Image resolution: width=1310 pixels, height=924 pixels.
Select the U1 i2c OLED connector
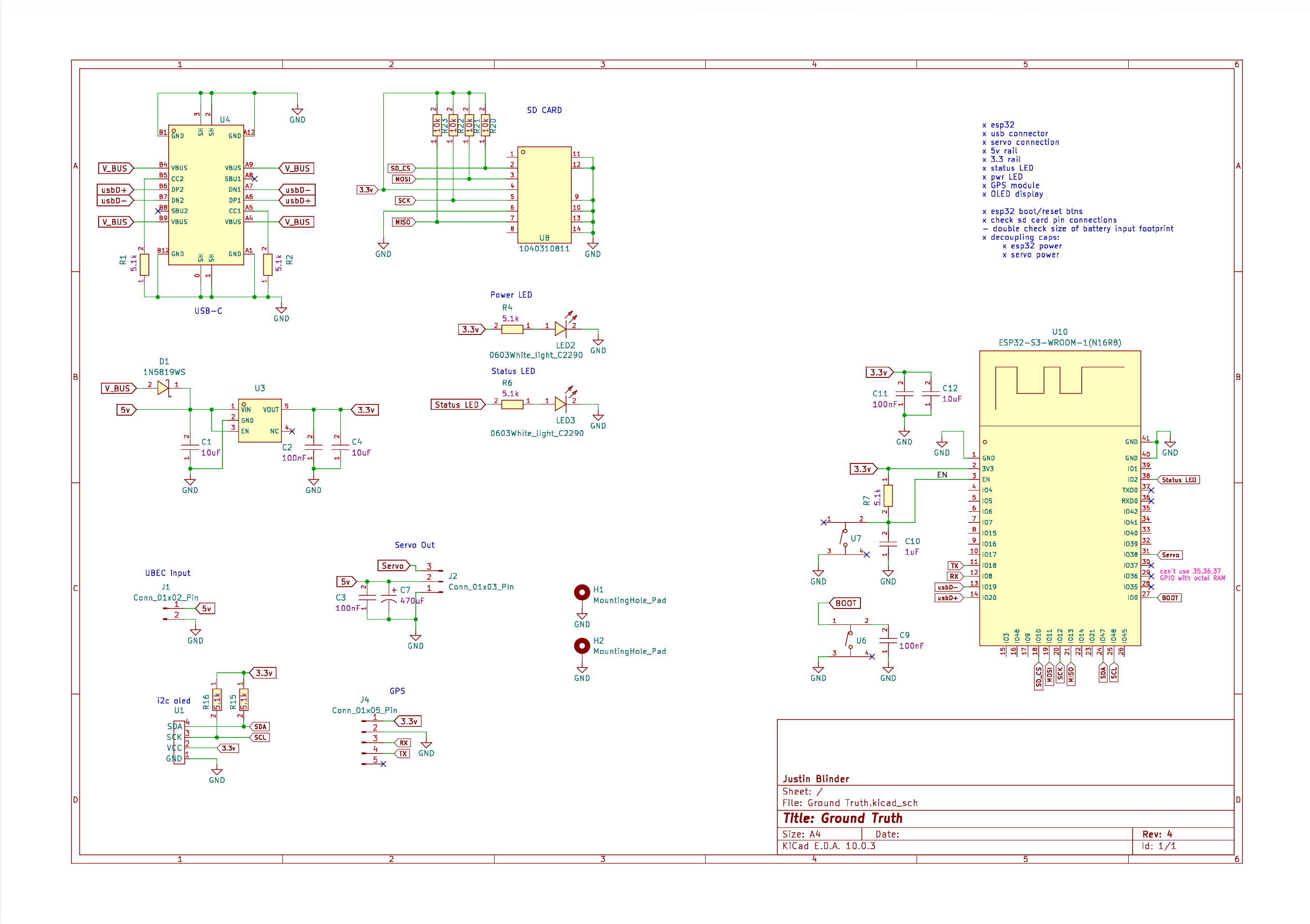pos(179,743)
